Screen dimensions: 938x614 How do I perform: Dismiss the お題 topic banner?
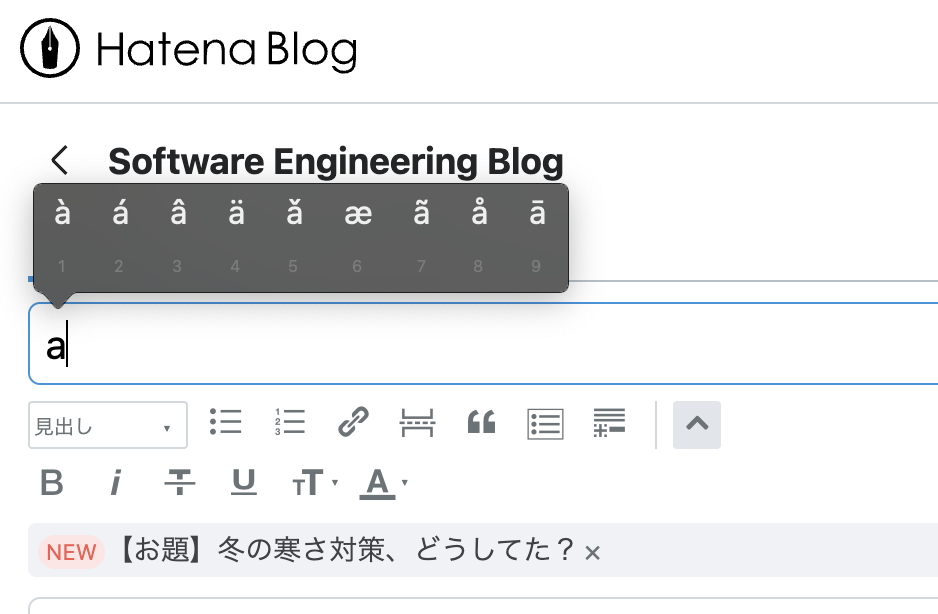point(593,552)
